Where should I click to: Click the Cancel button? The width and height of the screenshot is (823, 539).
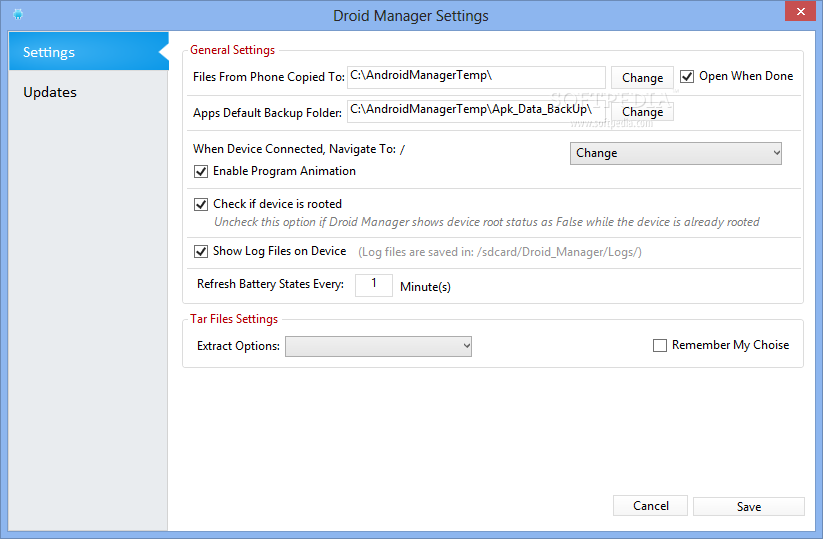tap(650, 506)
